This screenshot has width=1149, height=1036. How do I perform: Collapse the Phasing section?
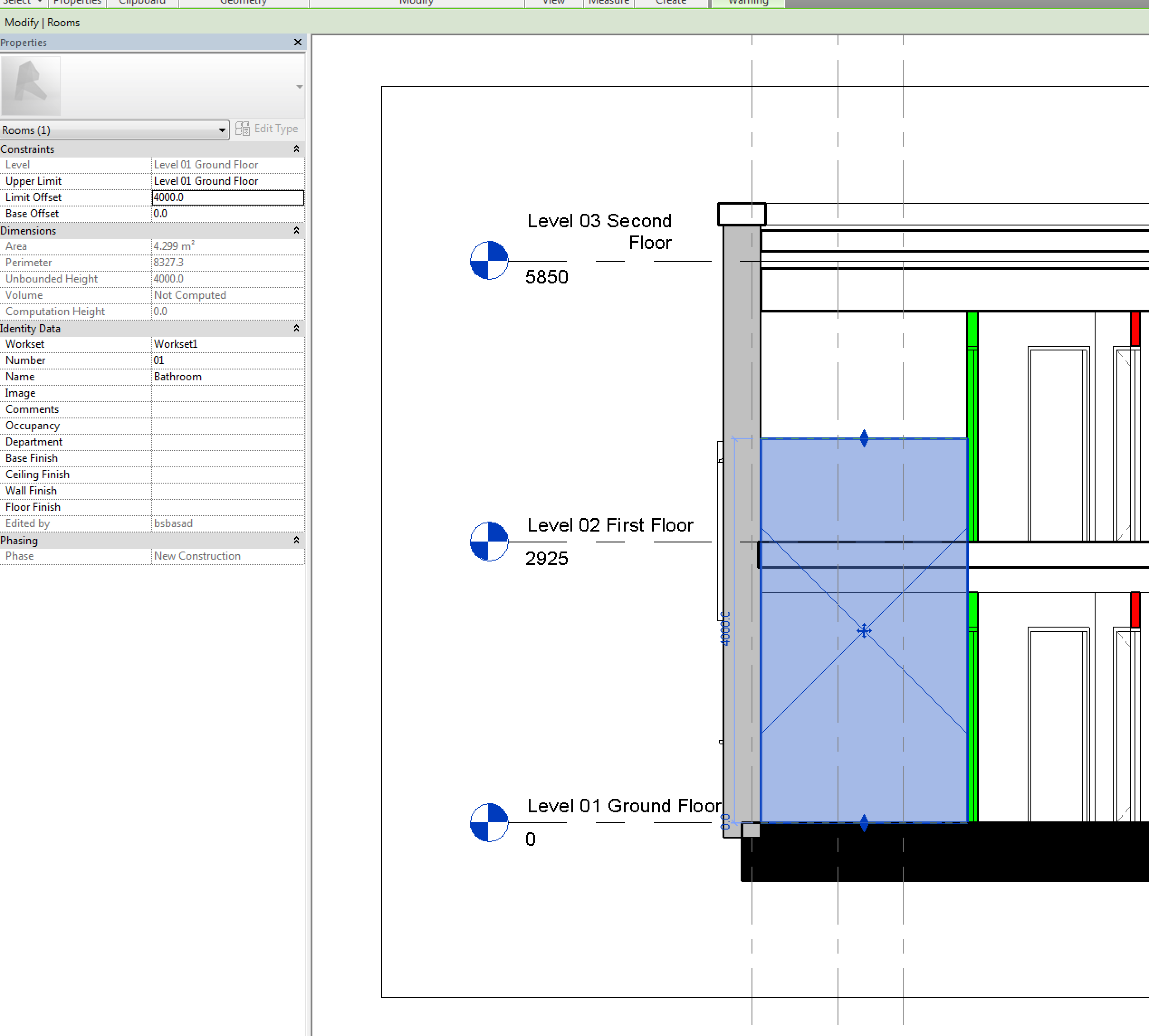pyautogui.click(x=297, y=540)
